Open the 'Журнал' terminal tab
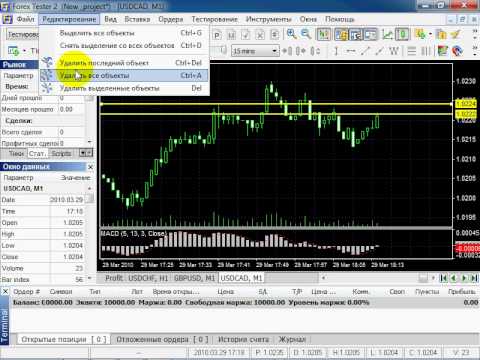Viewport: 480px width, 360px height. tap(292, 339)
